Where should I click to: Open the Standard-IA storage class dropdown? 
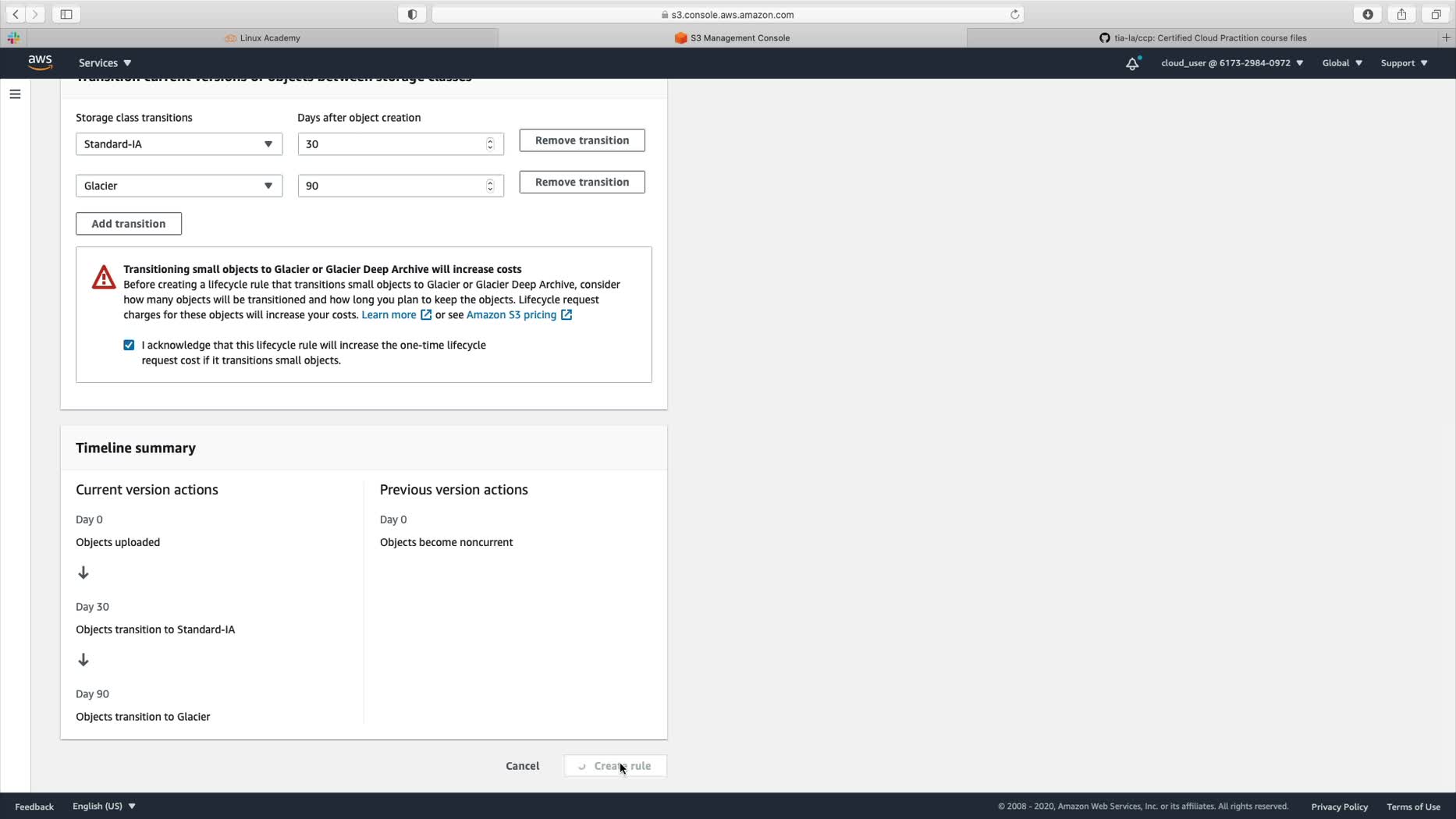179,144
